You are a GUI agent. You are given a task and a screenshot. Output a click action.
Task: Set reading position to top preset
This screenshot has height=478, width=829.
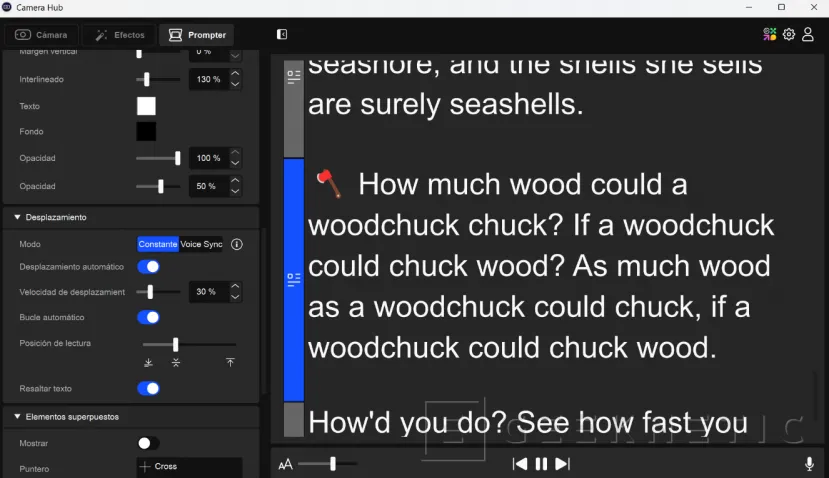230,362
